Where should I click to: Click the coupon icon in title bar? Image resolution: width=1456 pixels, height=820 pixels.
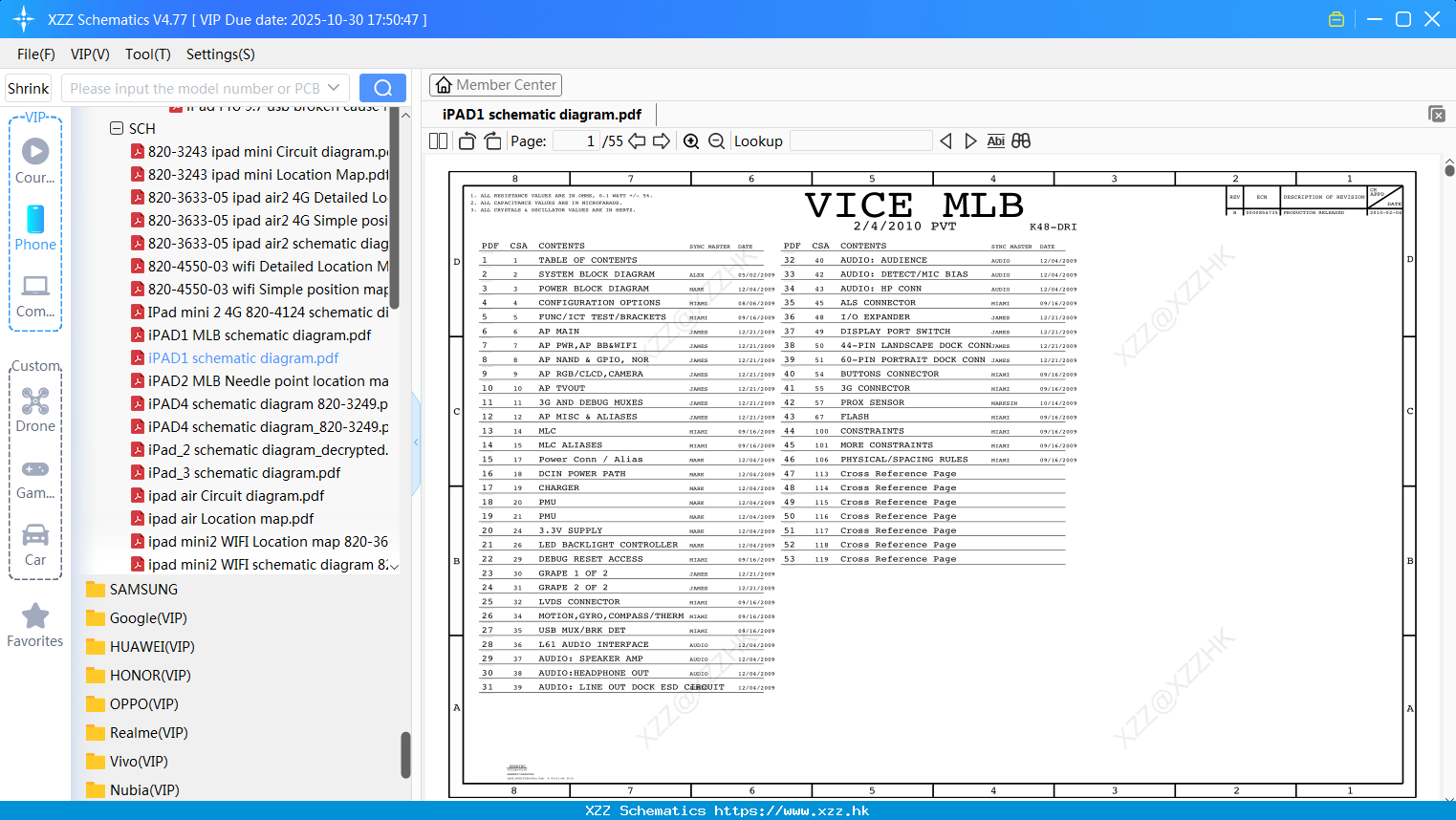(x=1336, y=19)
